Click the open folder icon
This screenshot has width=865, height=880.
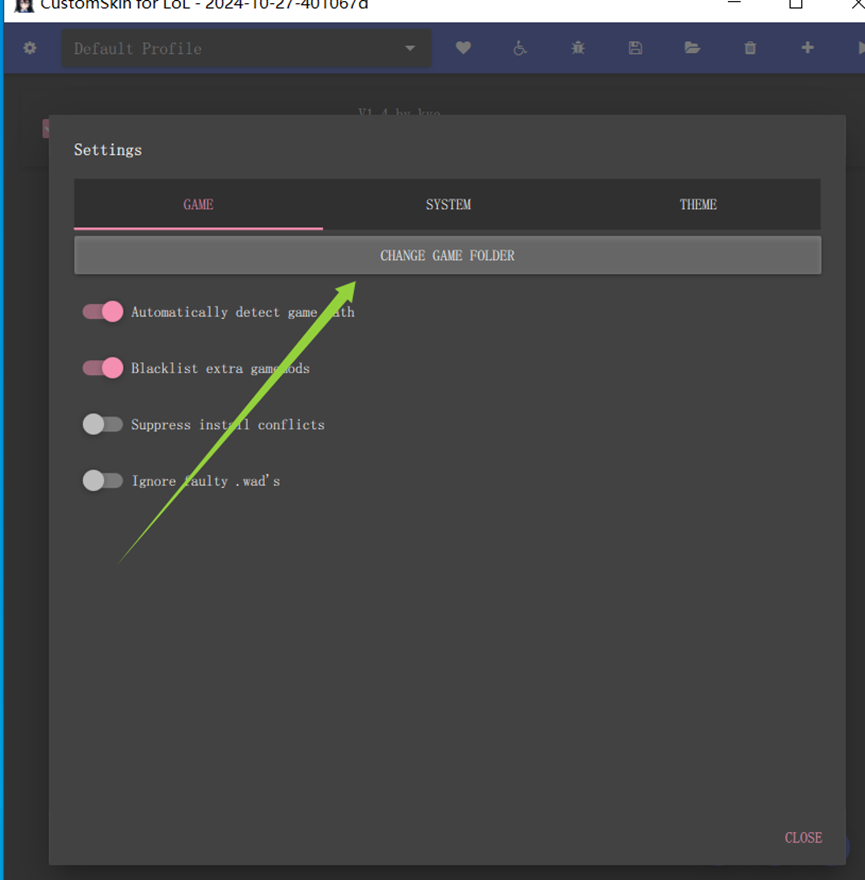(692, 48)
